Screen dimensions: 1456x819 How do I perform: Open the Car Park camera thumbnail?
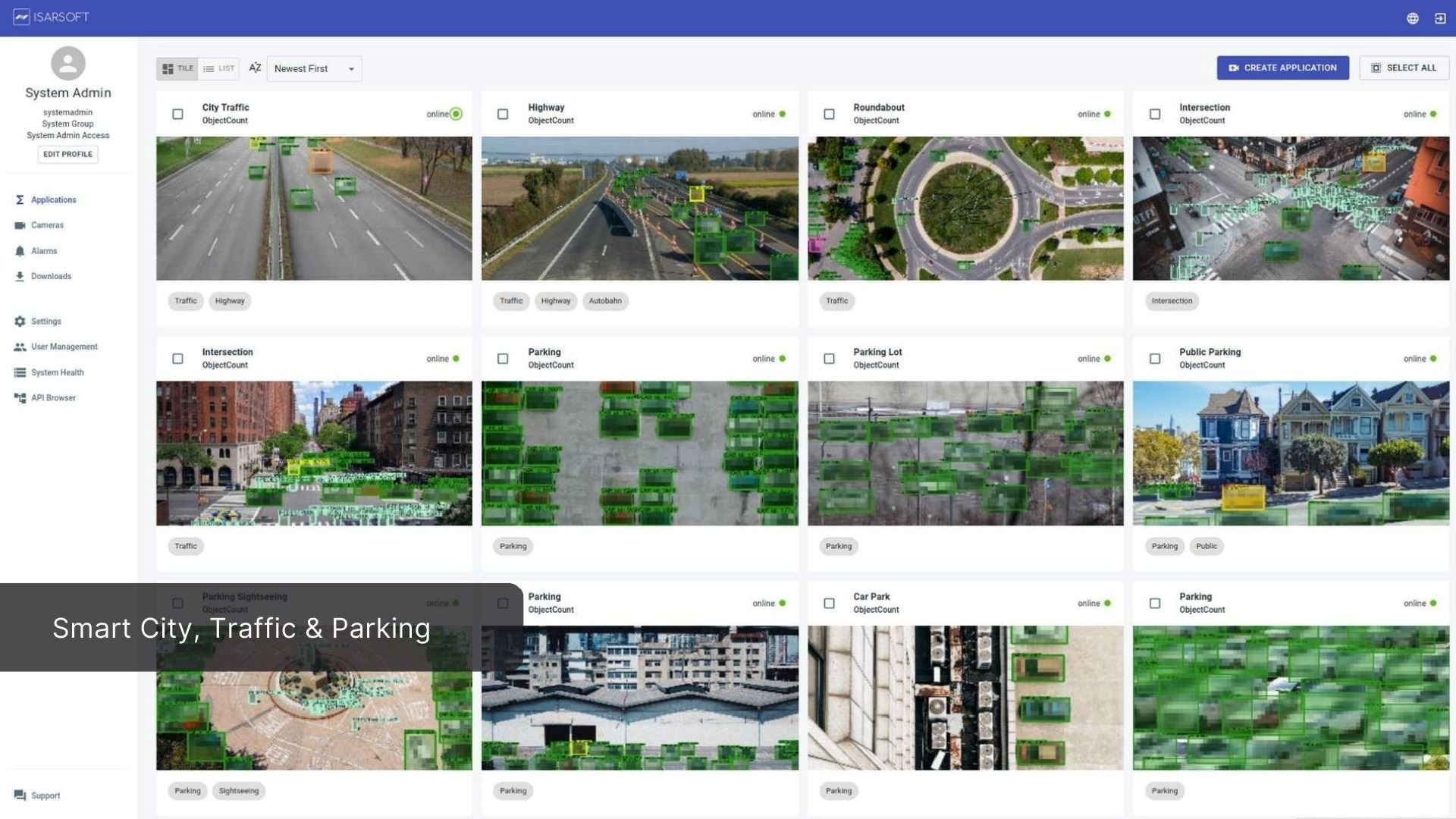(965, 698)
